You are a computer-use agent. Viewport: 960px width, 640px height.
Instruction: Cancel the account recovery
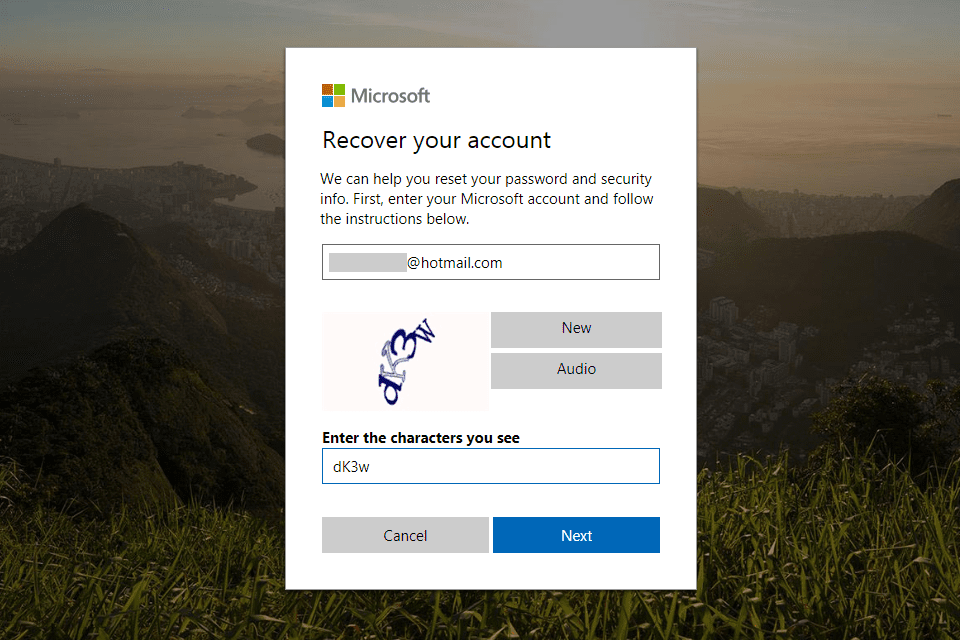click(x=405, y=535)
